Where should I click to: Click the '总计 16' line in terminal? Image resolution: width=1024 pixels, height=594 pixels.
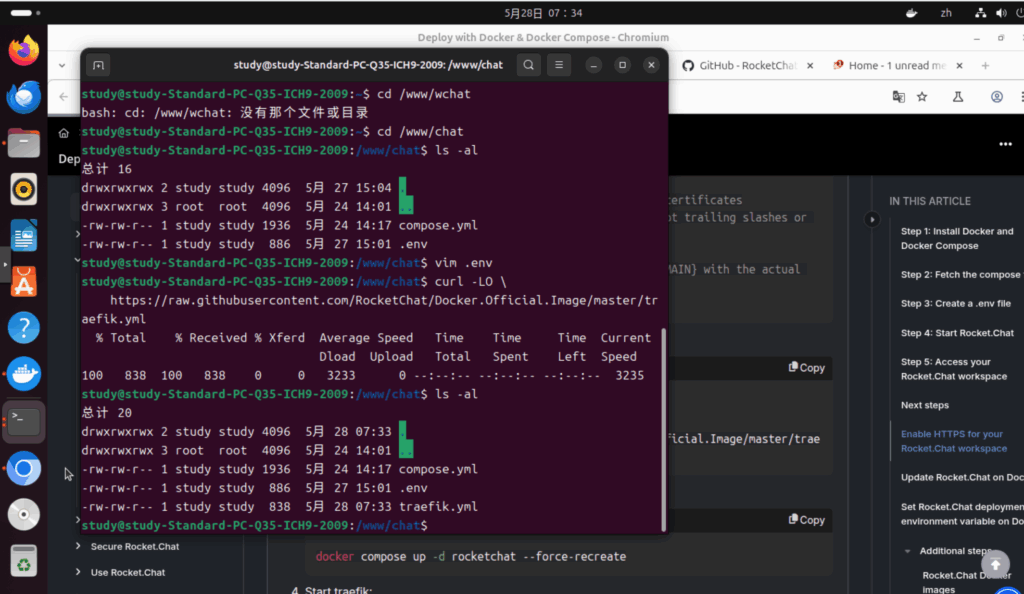coord(106,169)
